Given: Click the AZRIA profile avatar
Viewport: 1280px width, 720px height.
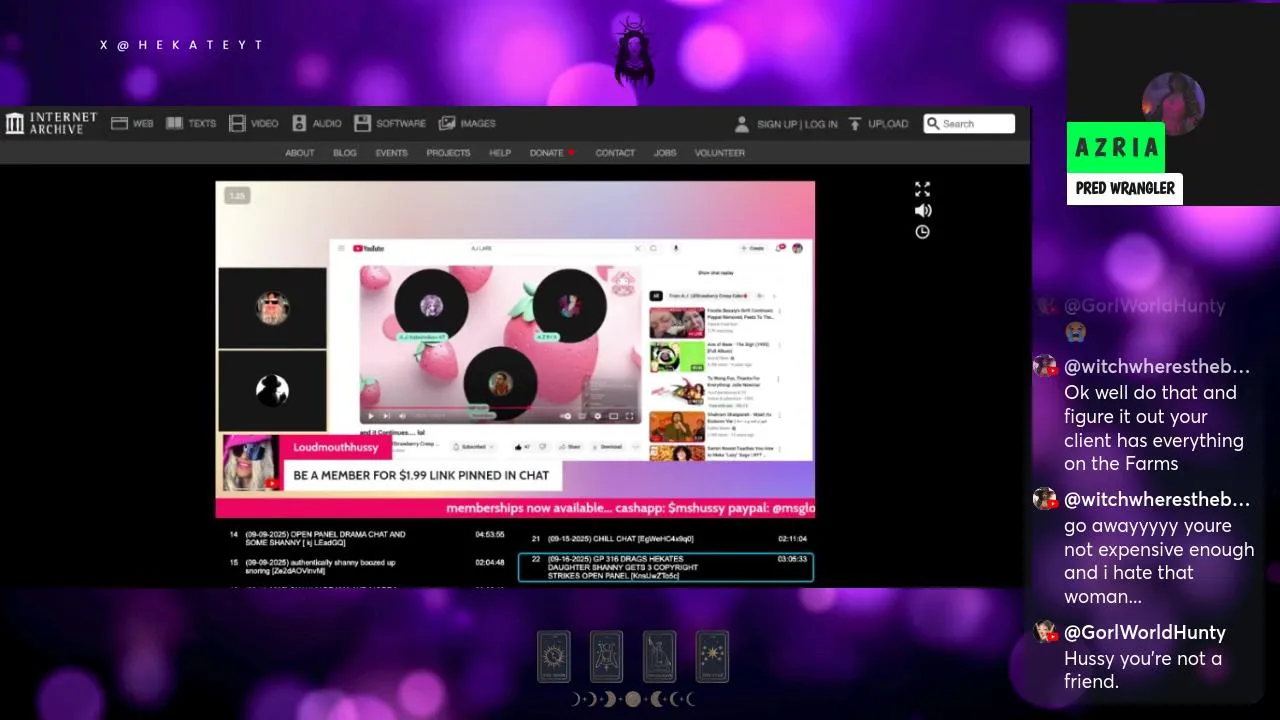Looking at the screenshot, I should click(1173, 103).
